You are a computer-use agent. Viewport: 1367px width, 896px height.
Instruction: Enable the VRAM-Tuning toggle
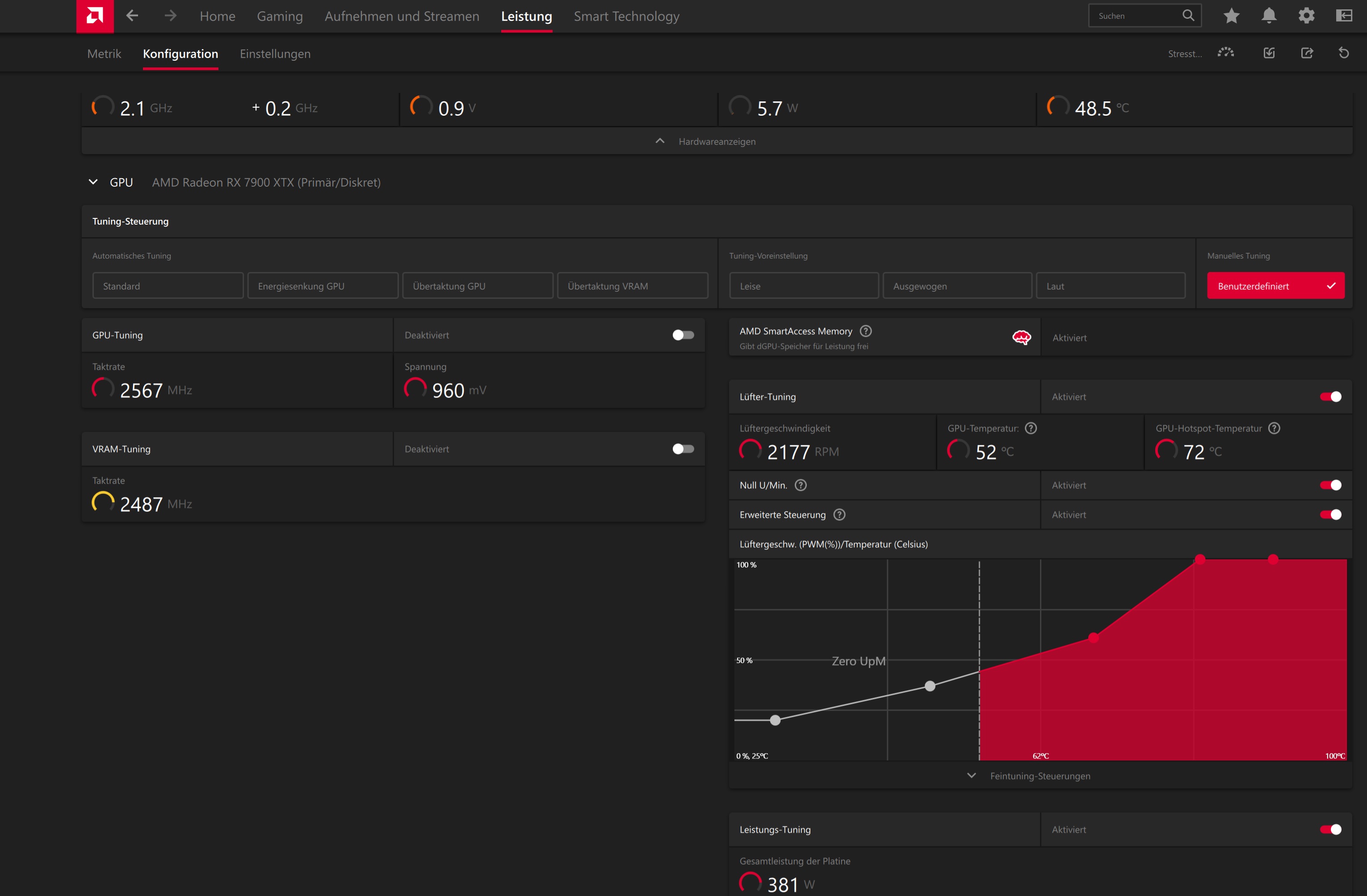(683, 448)
